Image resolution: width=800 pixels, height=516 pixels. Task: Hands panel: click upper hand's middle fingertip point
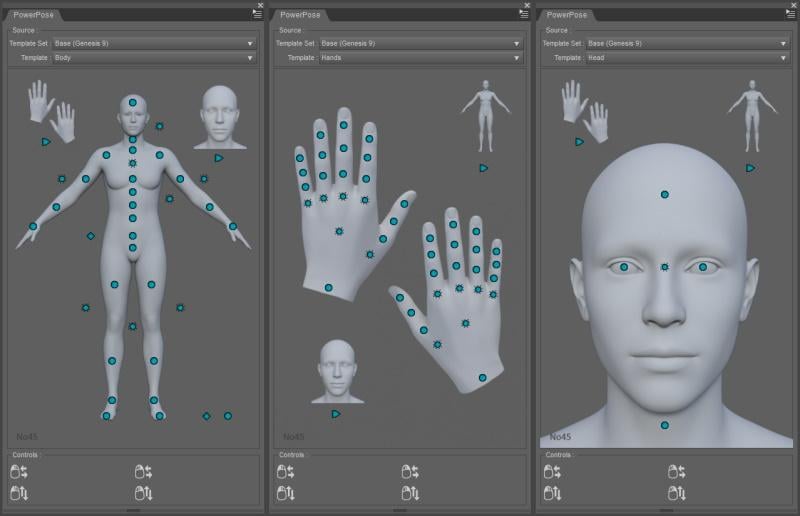tap(344, 125)
